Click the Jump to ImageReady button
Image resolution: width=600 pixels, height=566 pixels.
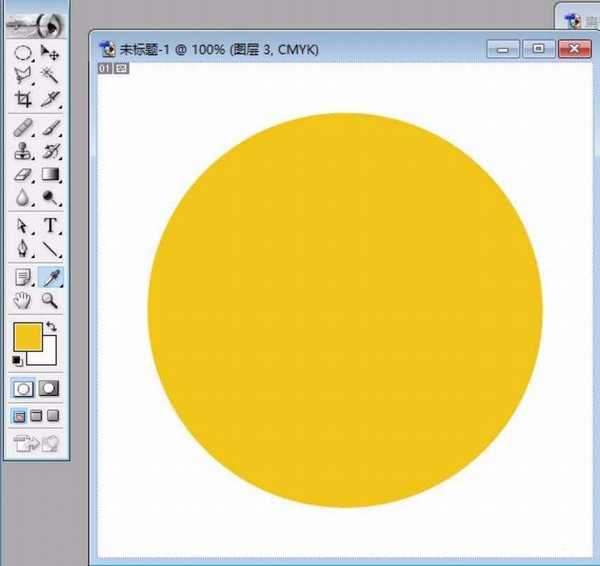(36, 442)
